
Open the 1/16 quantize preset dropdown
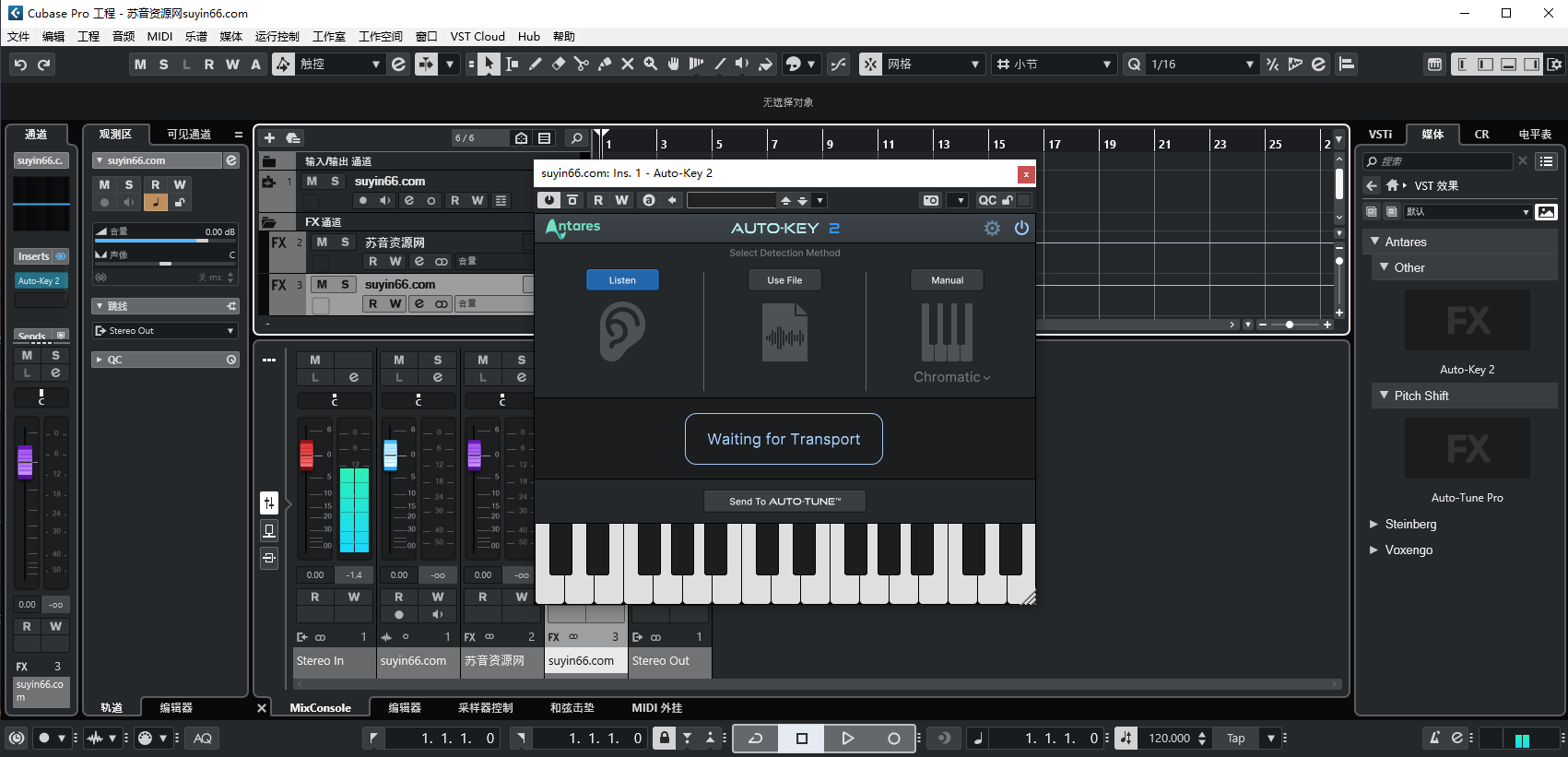point(1202,65)
